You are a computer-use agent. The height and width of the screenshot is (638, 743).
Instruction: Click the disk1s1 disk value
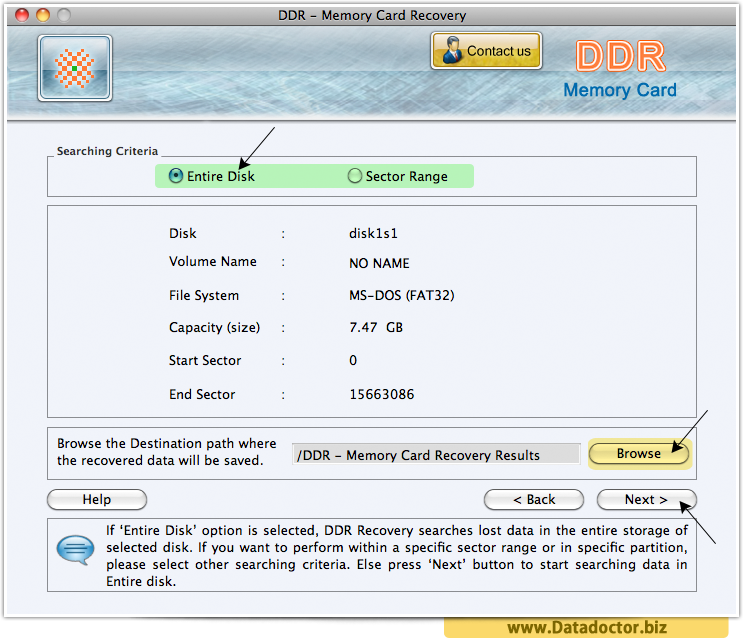[x=373, y=233]
